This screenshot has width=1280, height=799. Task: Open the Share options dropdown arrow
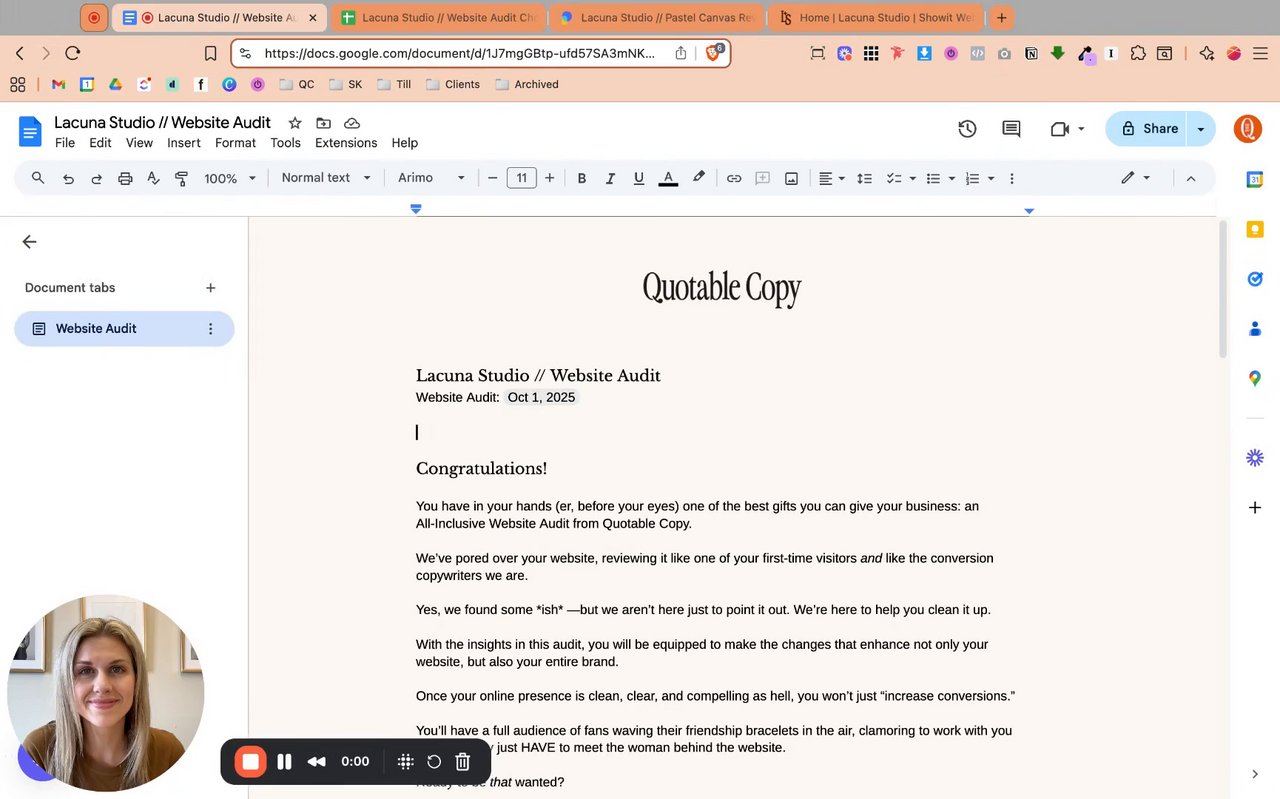click(1201, 128)
